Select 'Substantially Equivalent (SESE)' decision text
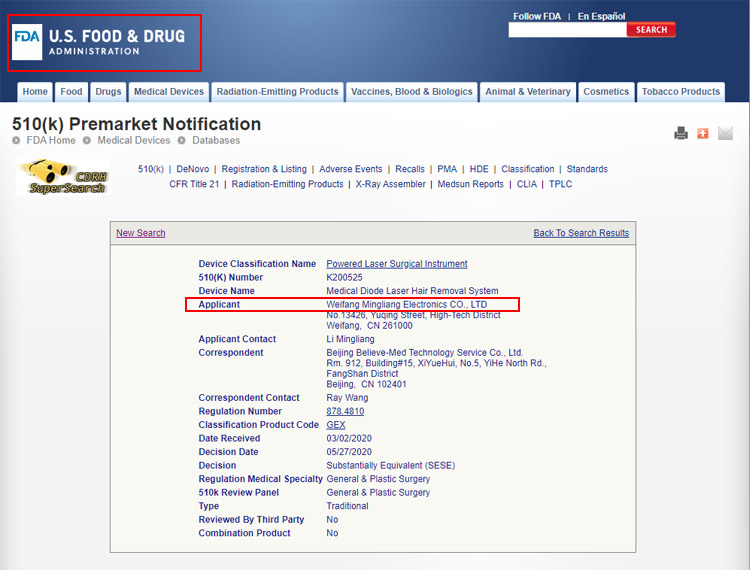Image resolution: width=750 pixels, height=570 pixels. (x=391, y=465)
